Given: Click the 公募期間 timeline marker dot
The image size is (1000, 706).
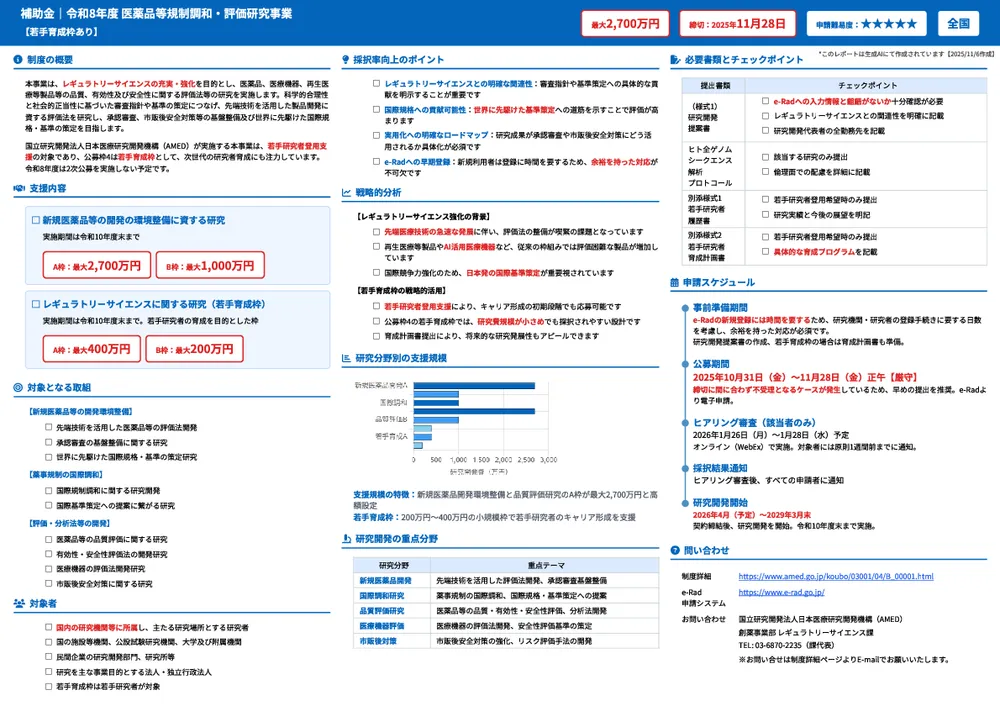Looking at the screenshot, I should pyautogui.click(x=684, y=363).
